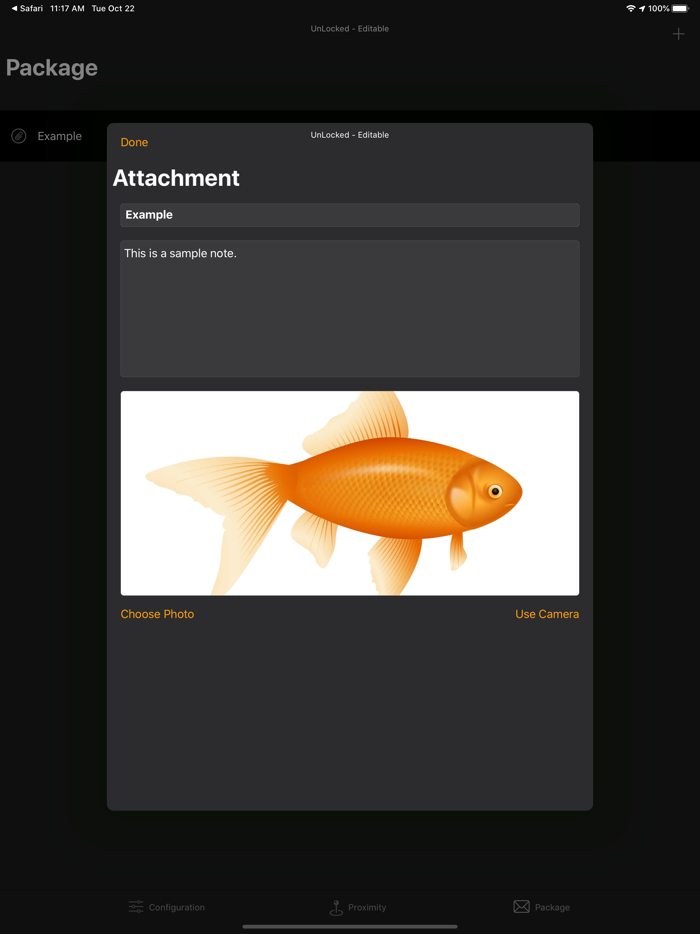Select Choose Photo link
This screenshot has height=934, width=700.
click(157, 614)
